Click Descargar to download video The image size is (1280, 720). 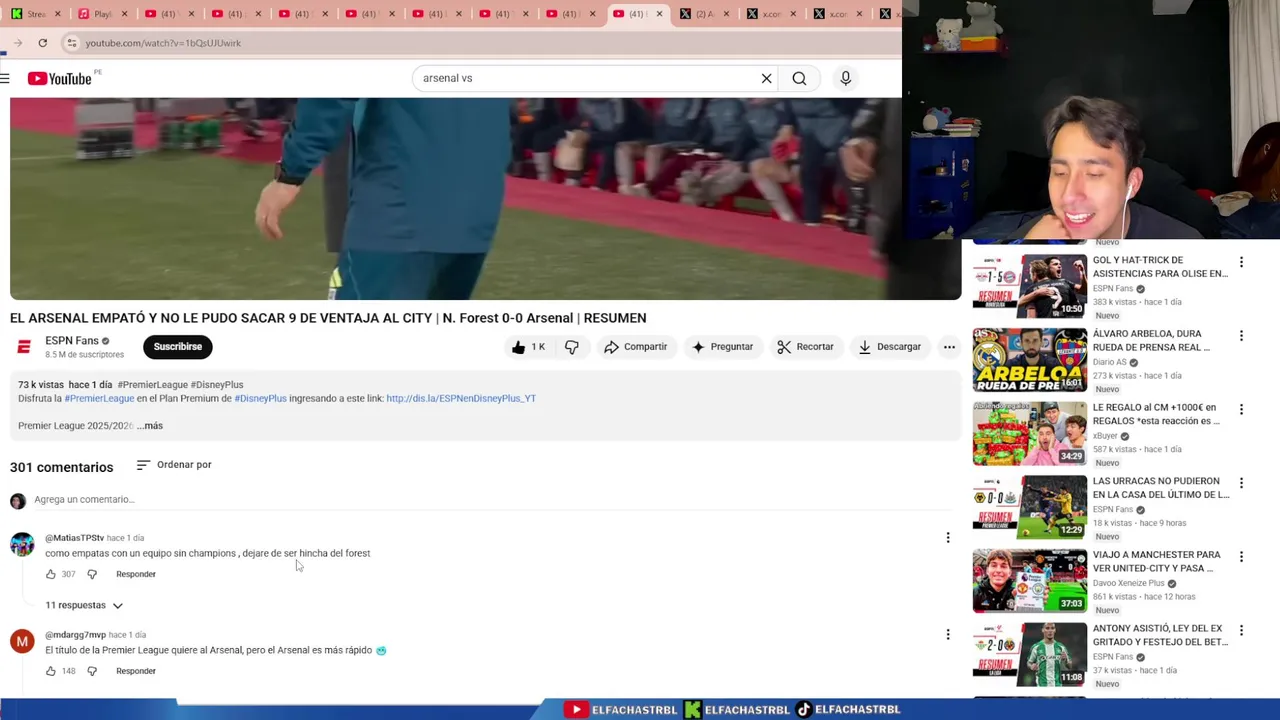(x=889, y=347)
